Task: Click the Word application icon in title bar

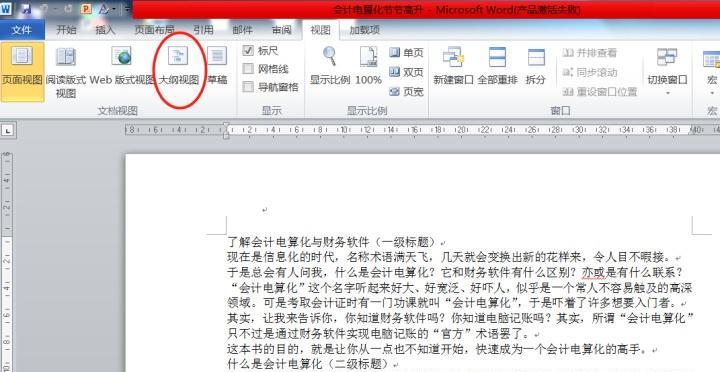Action: pyautogui.click(x=6, y=9)
